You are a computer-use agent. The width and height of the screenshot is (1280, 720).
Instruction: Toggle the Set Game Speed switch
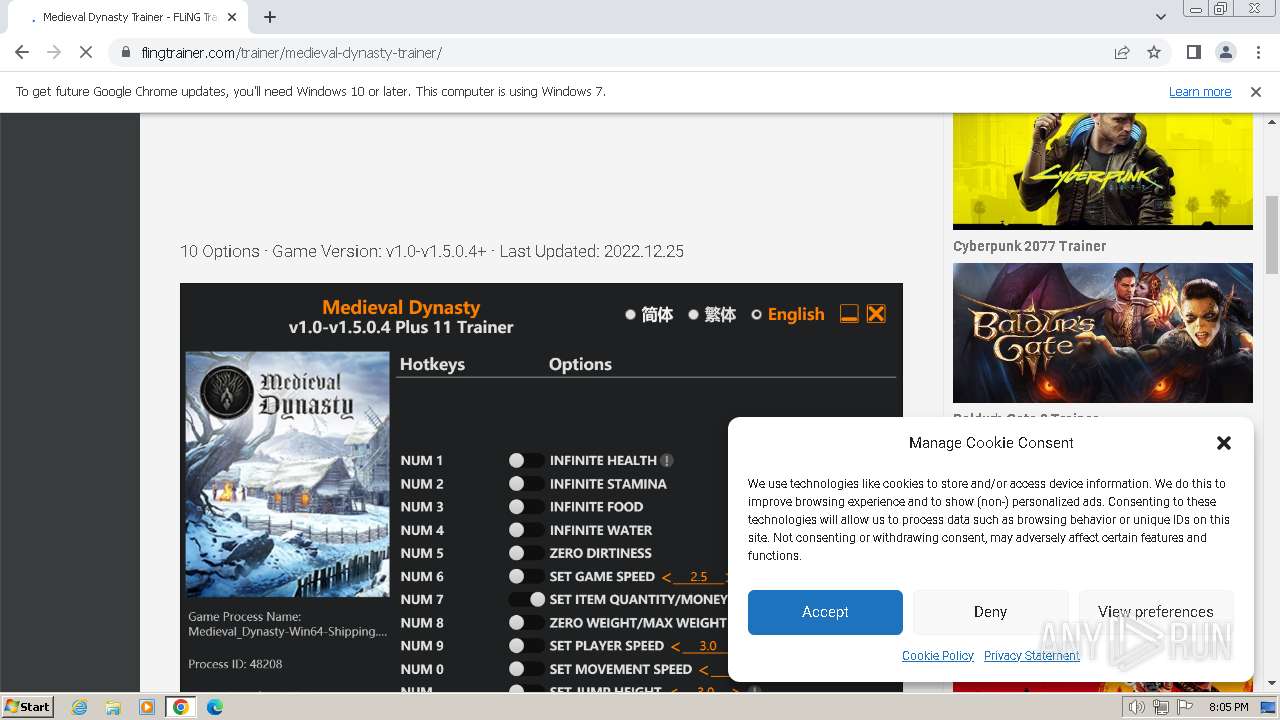[x=526, y=576]
